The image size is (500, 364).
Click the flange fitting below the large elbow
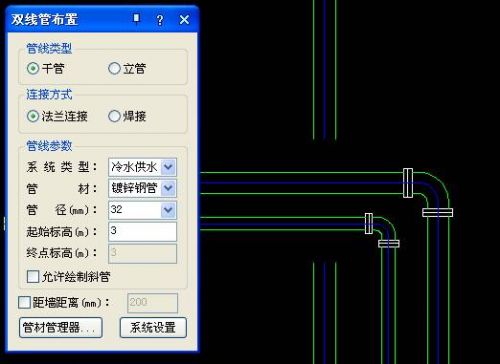point(438,213)
